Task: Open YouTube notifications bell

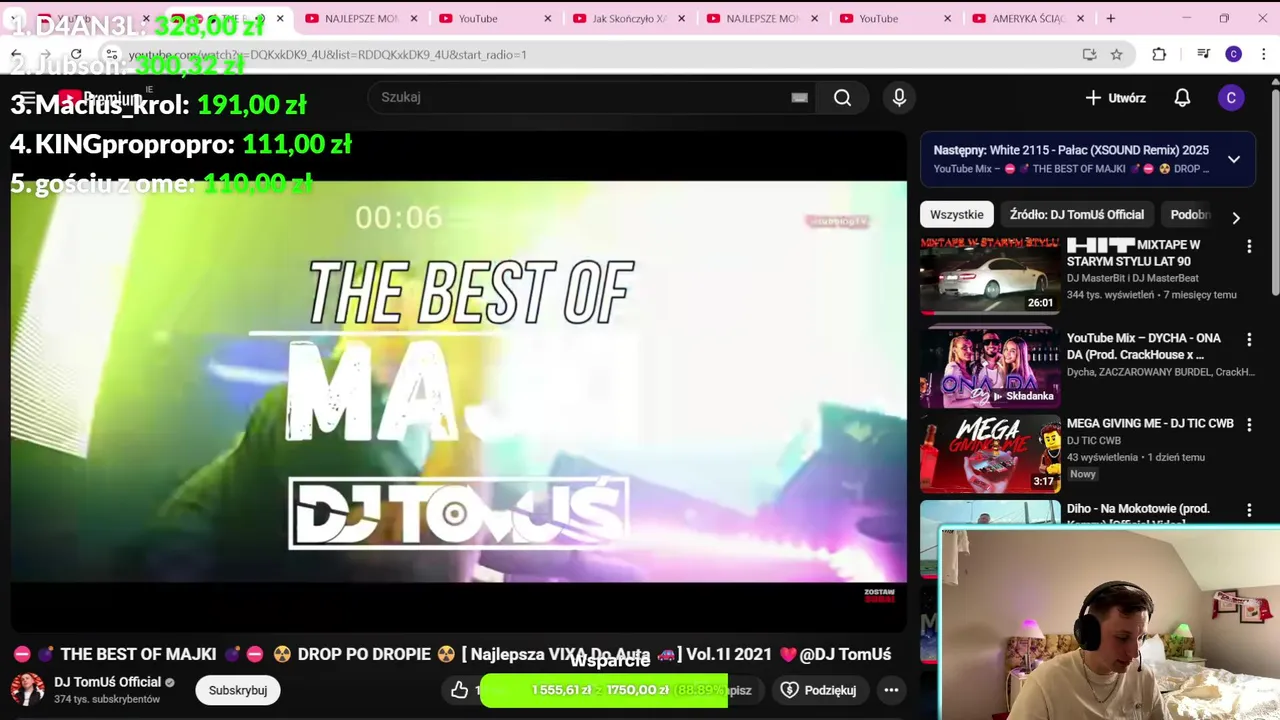Action: (x=1182, y=97)
